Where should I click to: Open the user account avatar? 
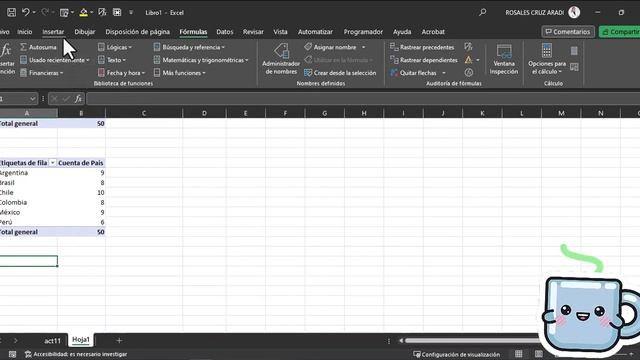pos(574,12)
